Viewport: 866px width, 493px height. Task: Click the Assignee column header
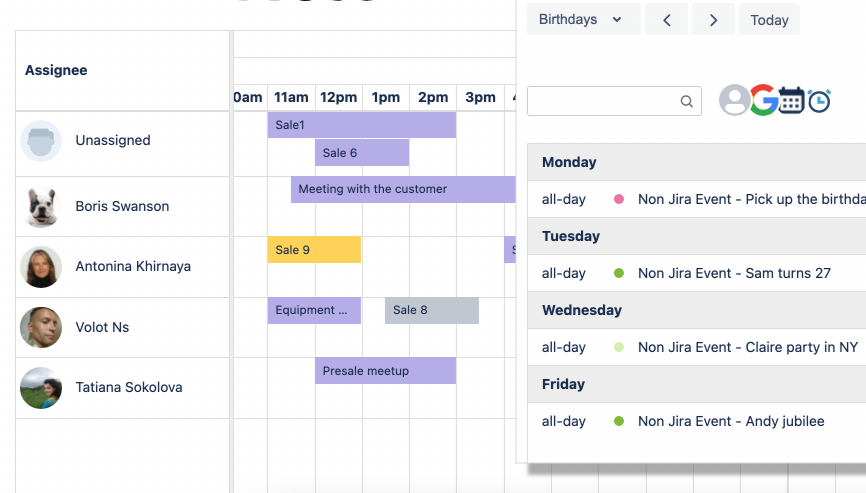[56, 70]
